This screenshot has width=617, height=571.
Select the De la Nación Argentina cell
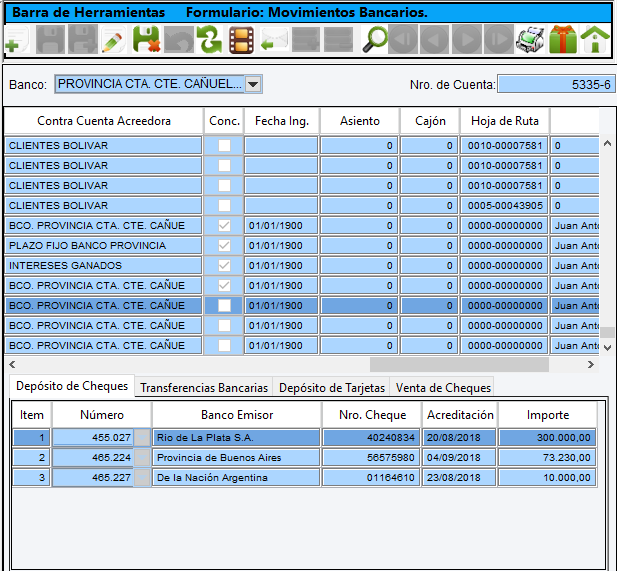pos(236,477)
